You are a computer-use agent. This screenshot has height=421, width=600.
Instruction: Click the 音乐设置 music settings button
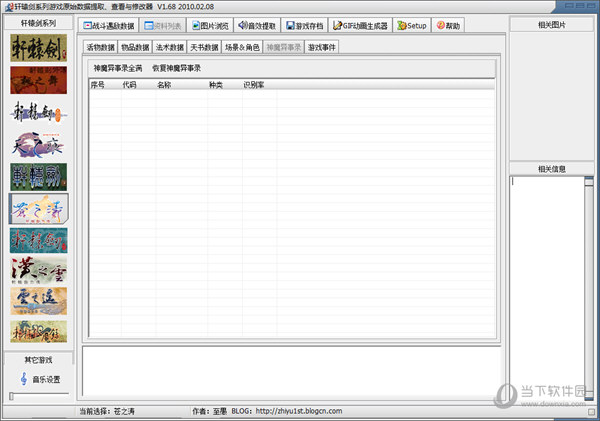point(39,379)
